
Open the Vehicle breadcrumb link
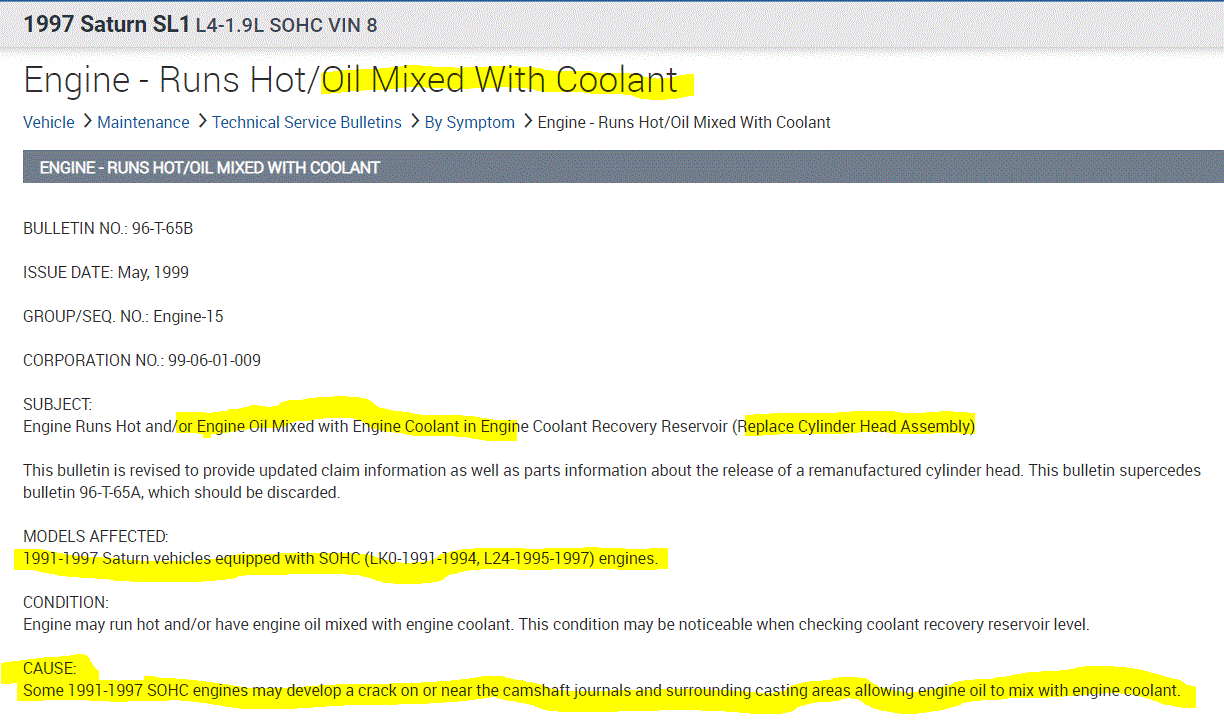pos(49,122)
